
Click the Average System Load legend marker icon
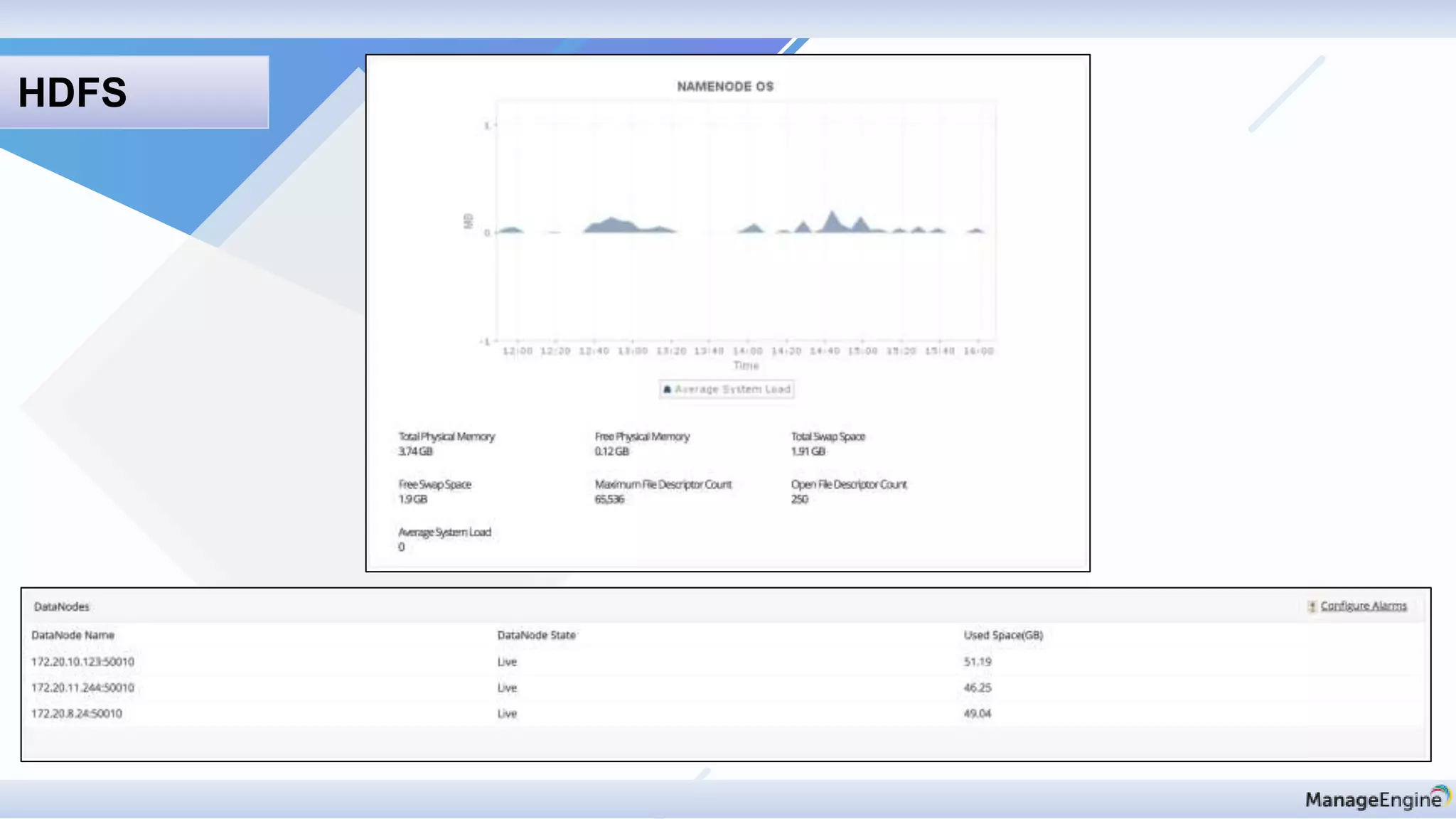(x=667, y=389)
